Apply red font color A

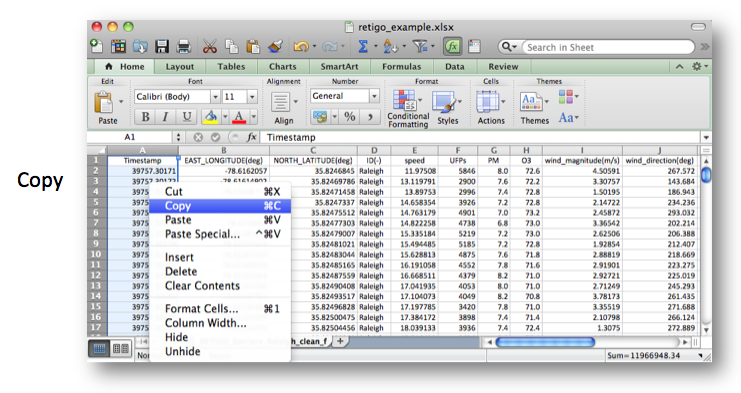[239, 117]
